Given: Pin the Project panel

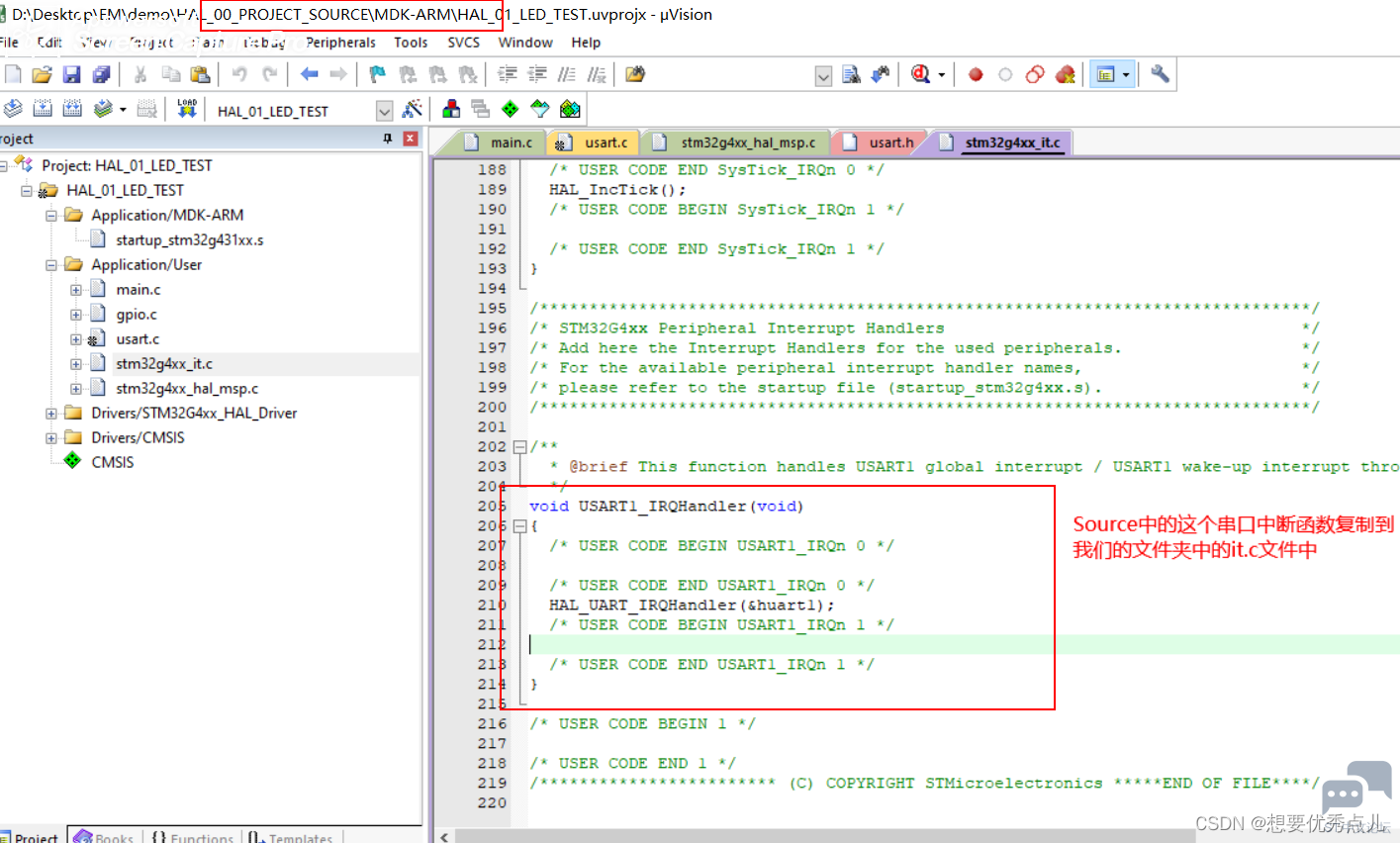Looking at the screenshot, I should point(388,139).
